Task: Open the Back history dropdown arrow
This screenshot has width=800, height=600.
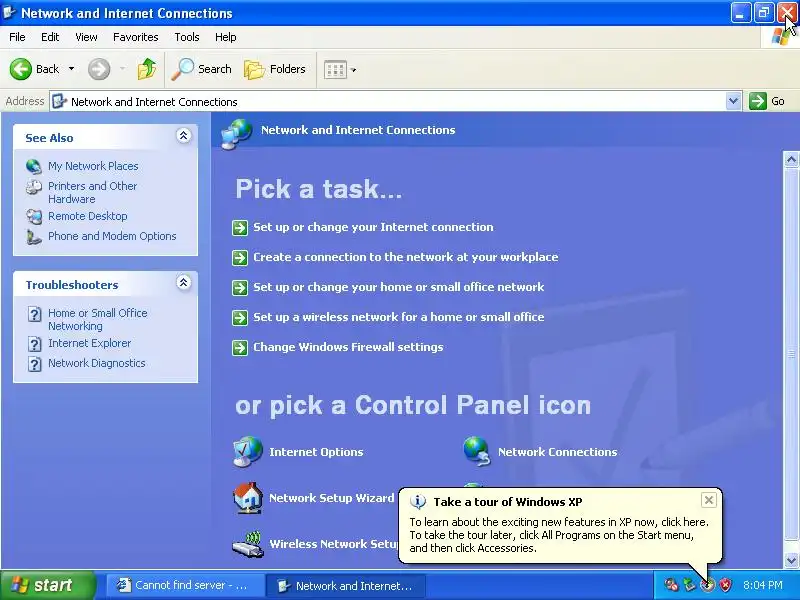Action: [x=71, y=68]
